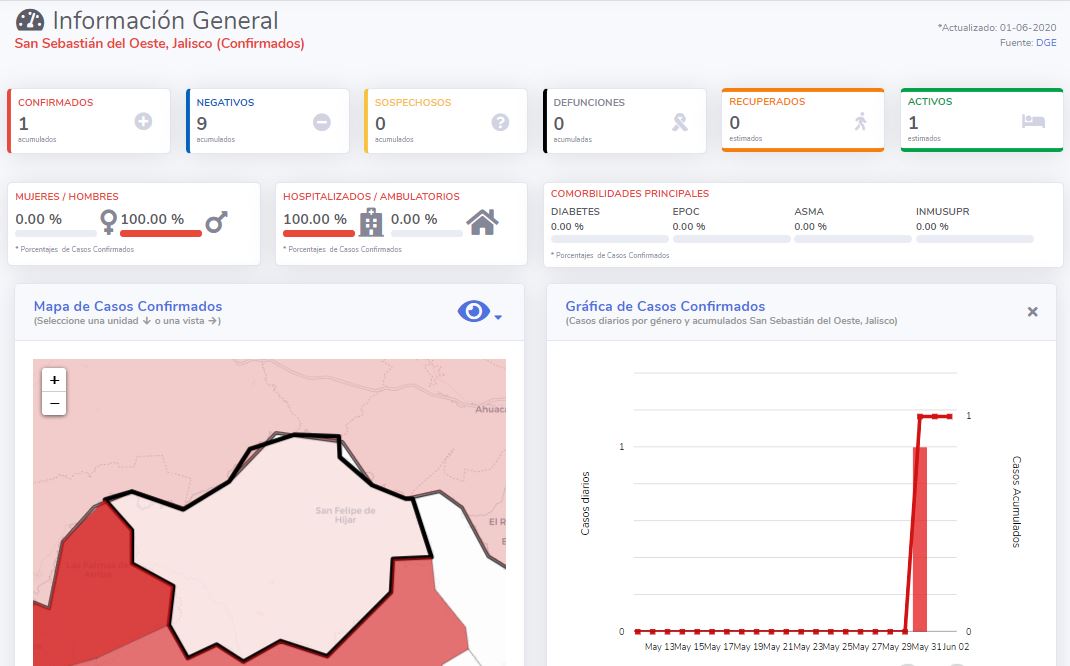Zoom out on the map
This screenshot has width=1070, height=666.
54,403
